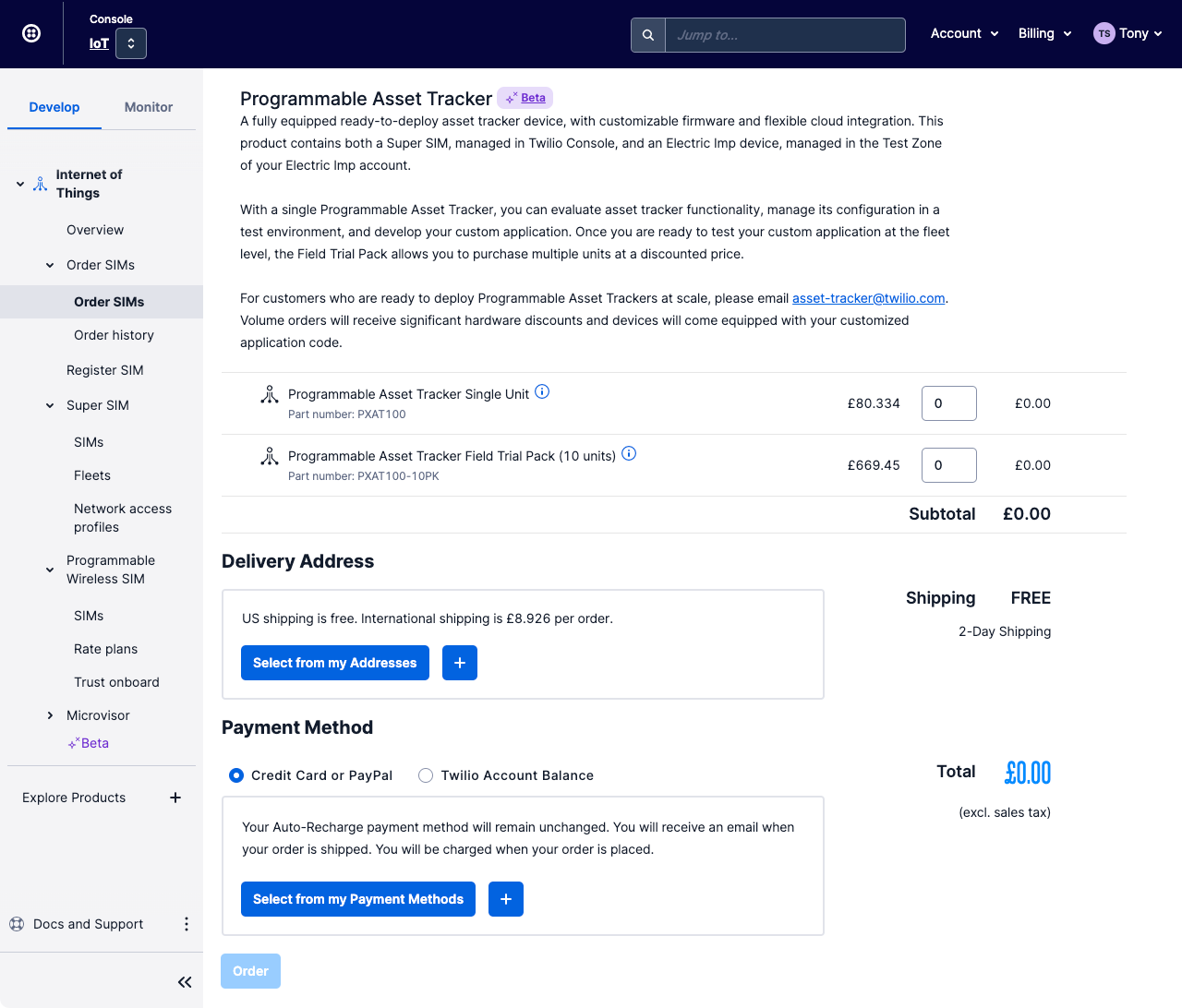Image resolution: width=1182 pixels, height=1008 pixels.
Task: Click the Order button
Action: pyautogui.click(x=250, y=971)
